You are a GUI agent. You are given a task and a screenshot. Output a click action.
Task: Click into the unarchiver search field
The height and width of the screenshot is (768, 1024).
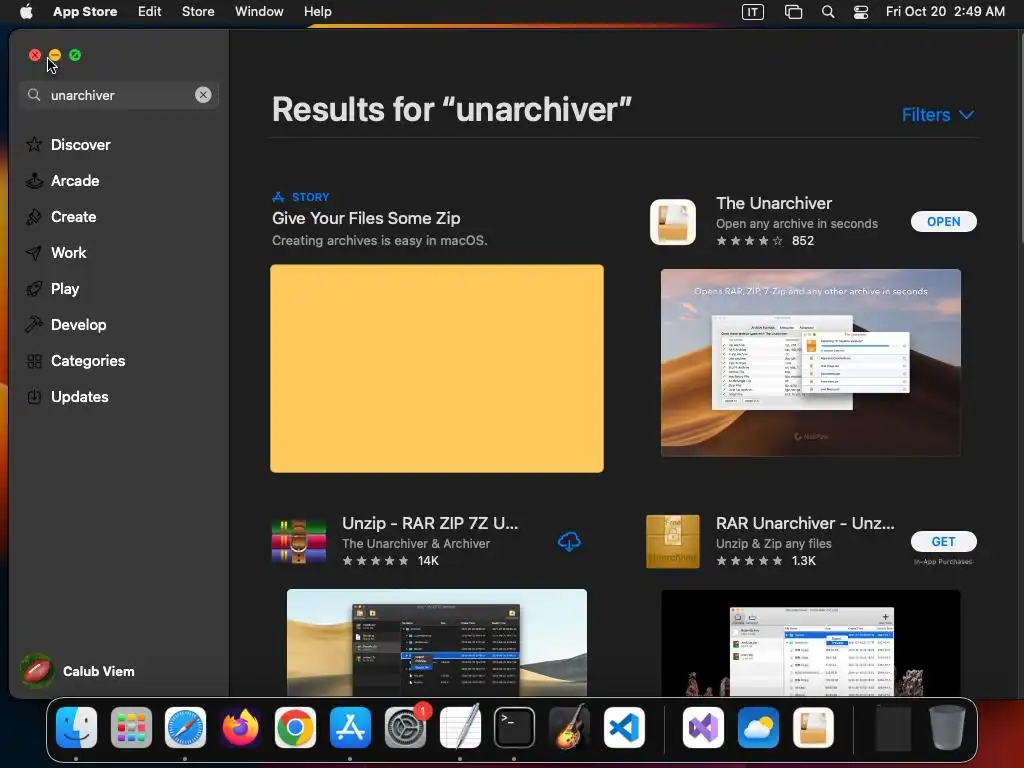pos(119,95)
